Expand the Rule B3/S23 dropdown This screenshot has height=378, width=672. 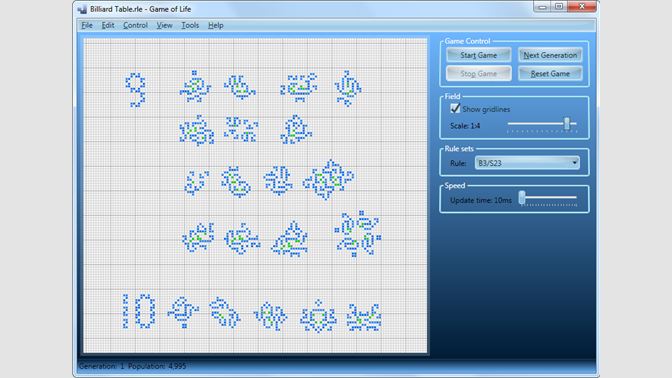527,163
